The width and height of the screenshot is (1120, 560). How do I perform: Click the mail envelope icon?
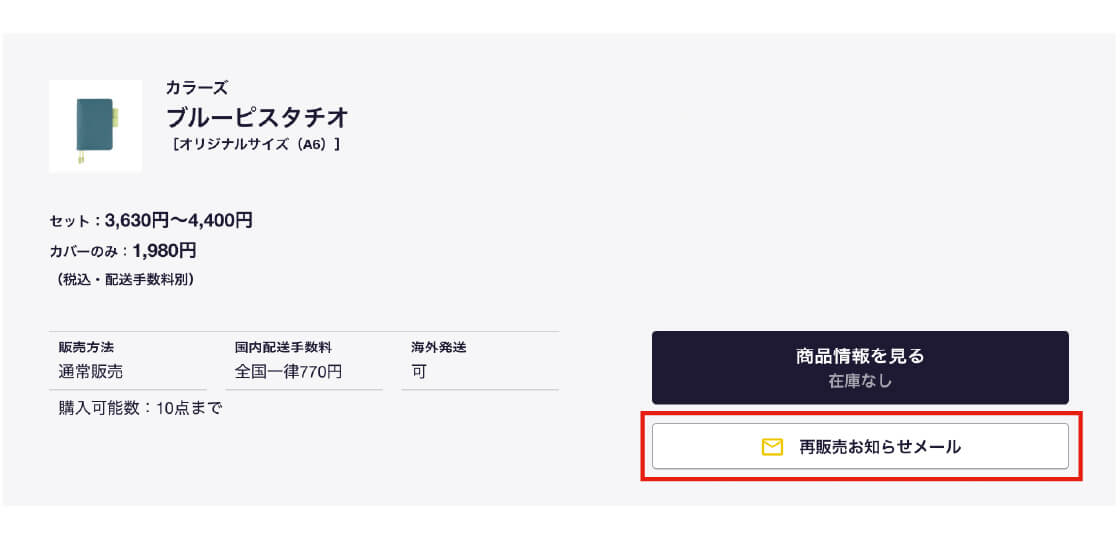[772, 447]
